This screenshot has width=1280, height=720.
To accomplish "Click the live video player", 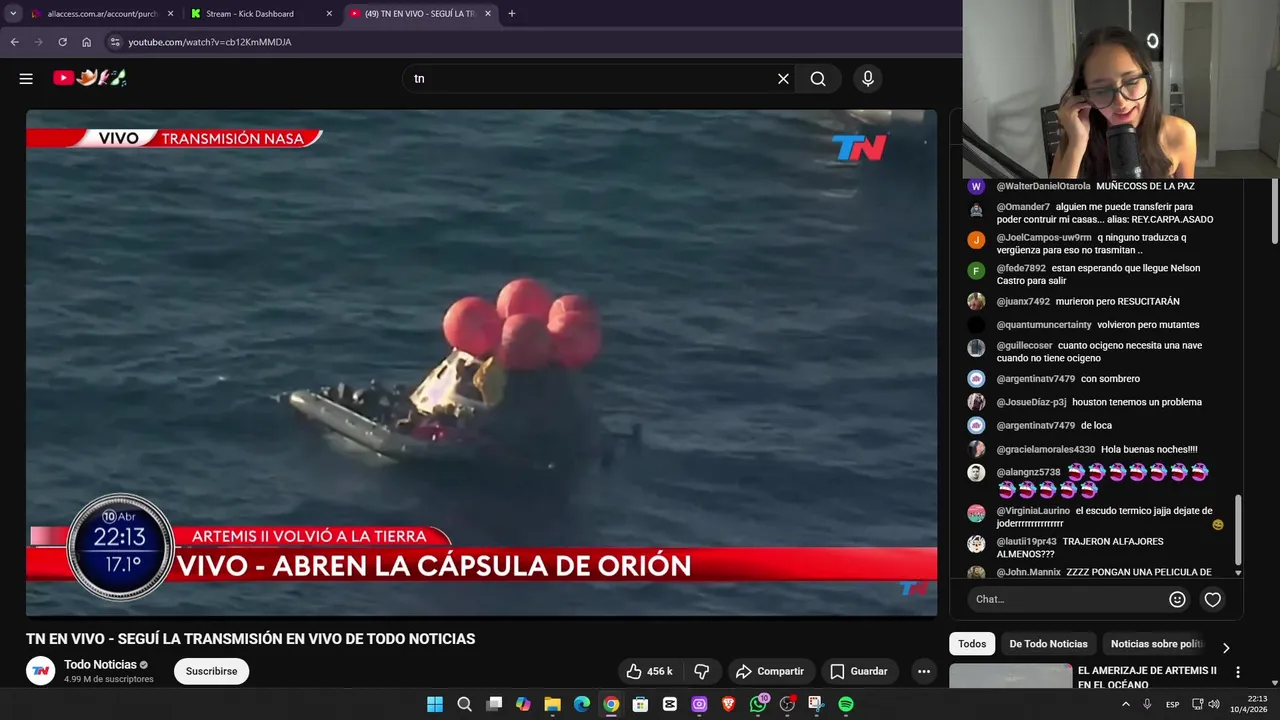I will (x=481, y=363).
